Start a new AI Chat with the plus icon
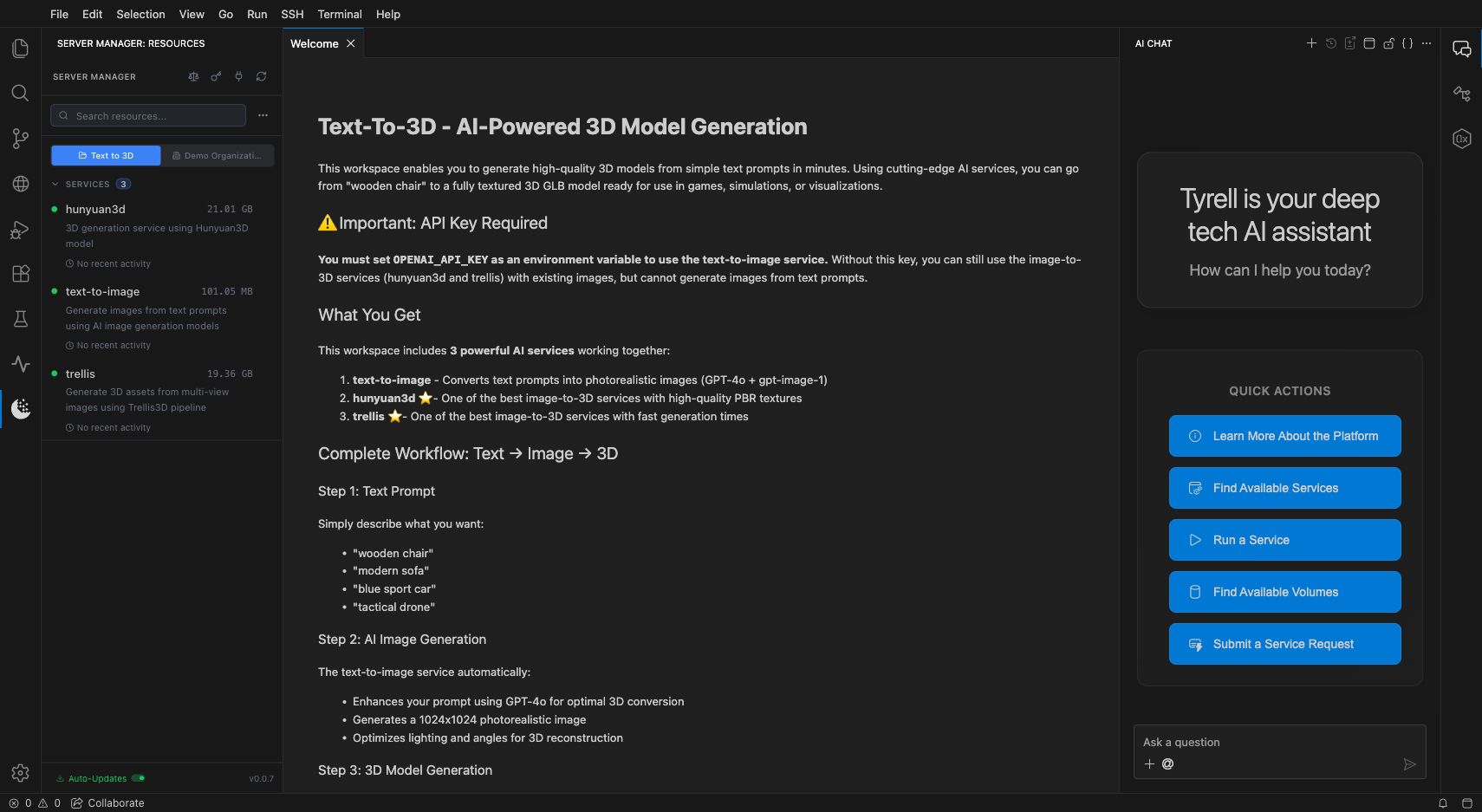 1311,42
